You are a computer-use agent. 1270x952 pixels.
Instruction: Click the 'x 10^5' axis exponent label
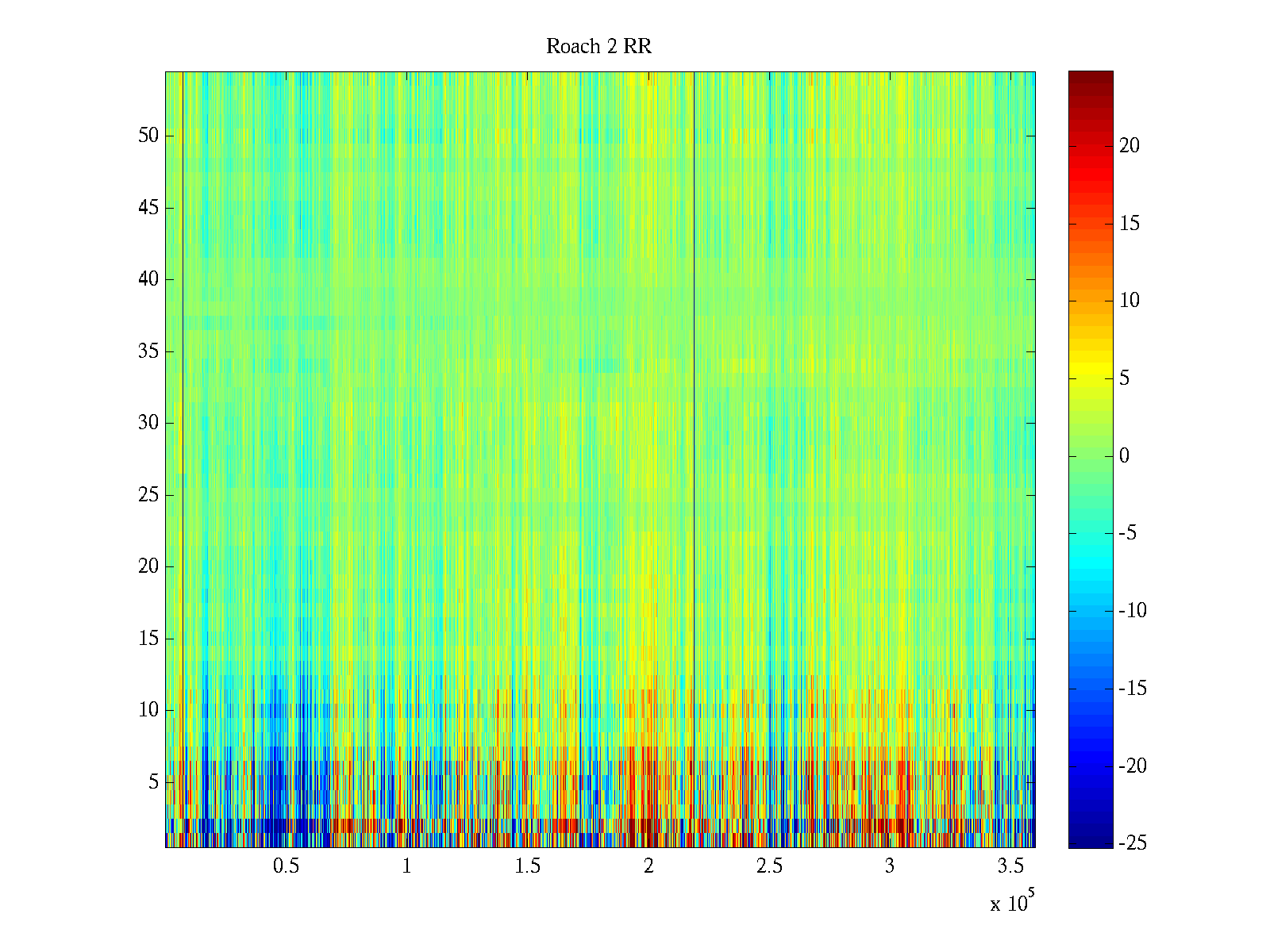[1012, 902]
